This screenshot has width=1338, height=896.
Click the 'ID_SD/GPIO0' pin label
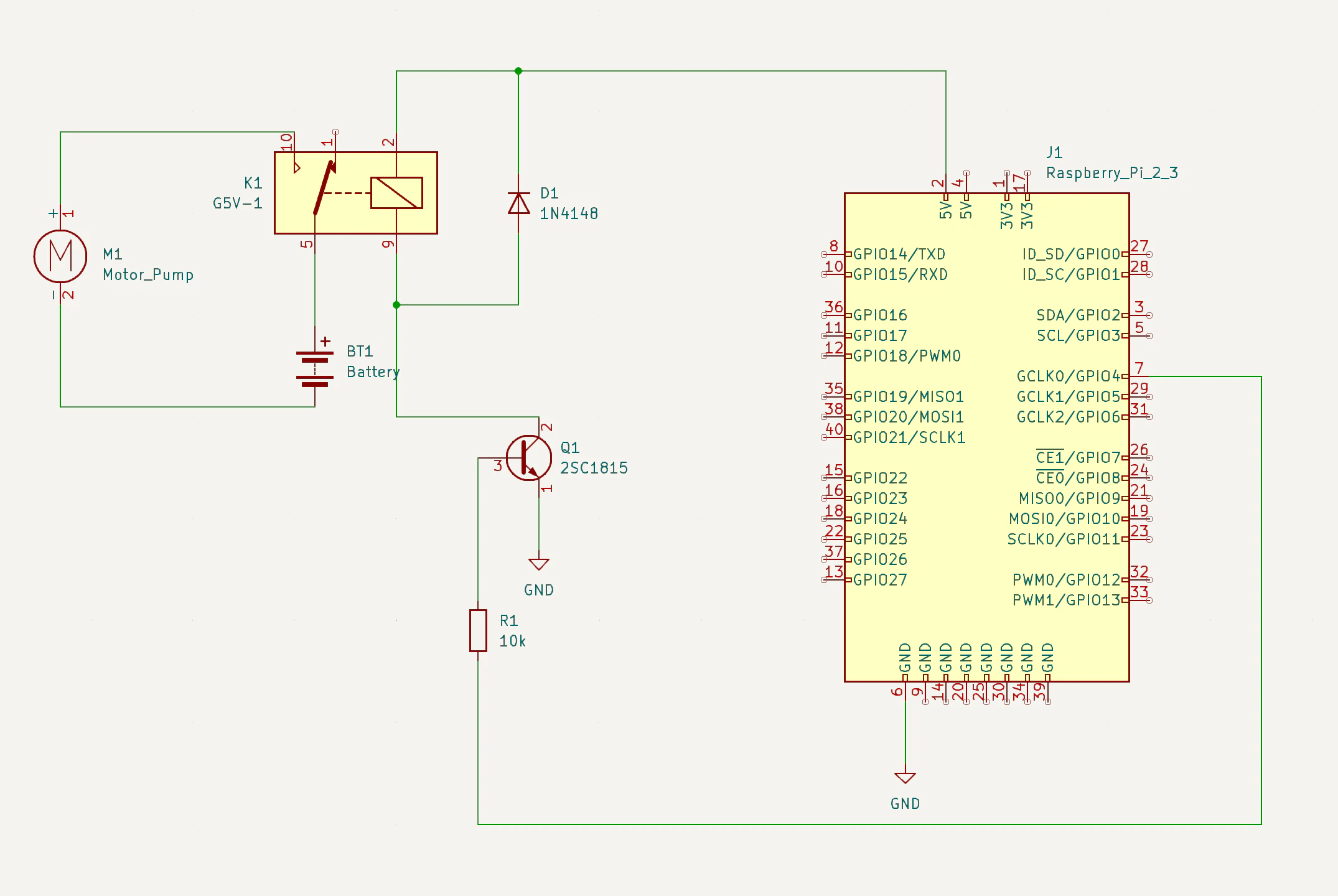coord(1071,254)
